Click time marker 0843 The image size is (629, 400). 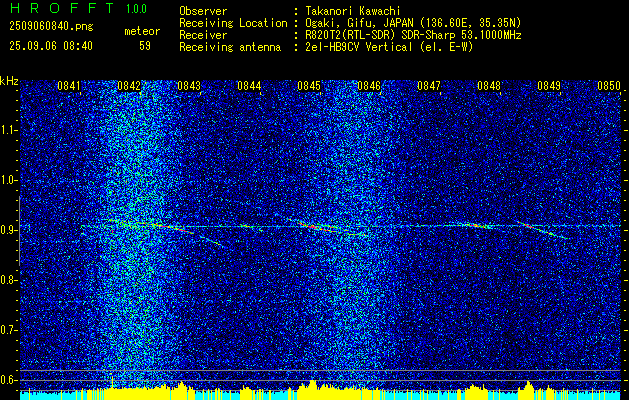click(189, 86)
